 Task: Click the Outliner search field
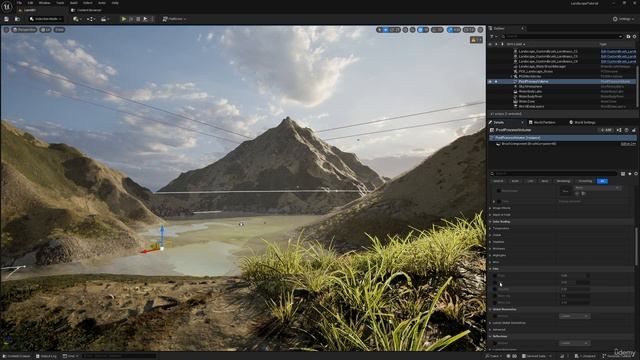click(562, 36)
